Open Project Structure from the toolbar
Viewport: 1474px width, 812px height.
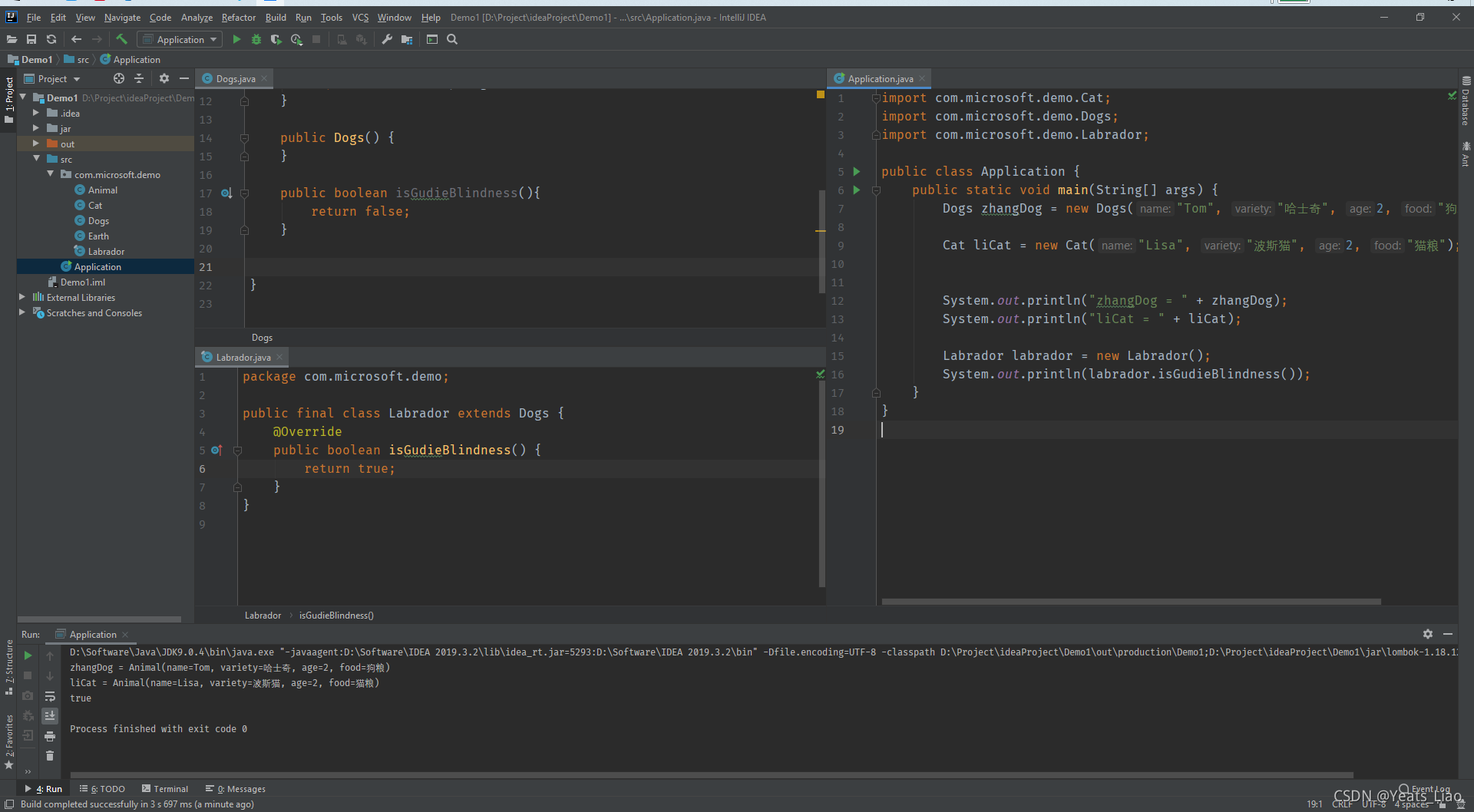(407, 39)
